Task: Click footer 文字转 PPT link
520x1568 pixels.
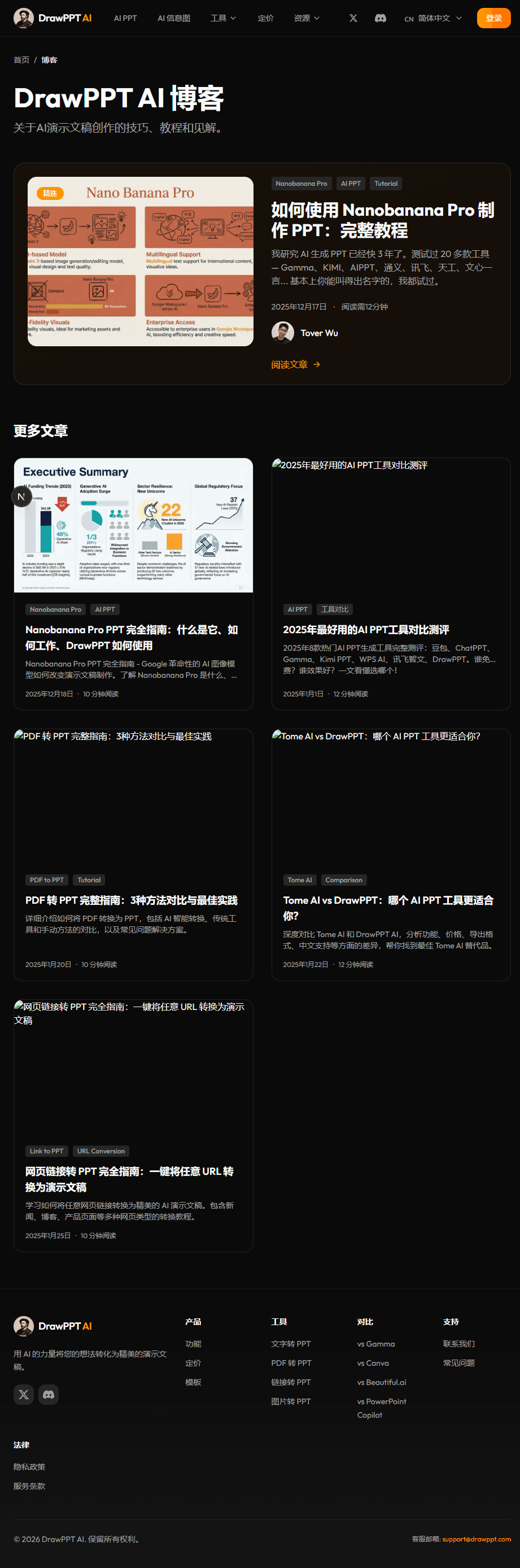Action: point(291,1343)
